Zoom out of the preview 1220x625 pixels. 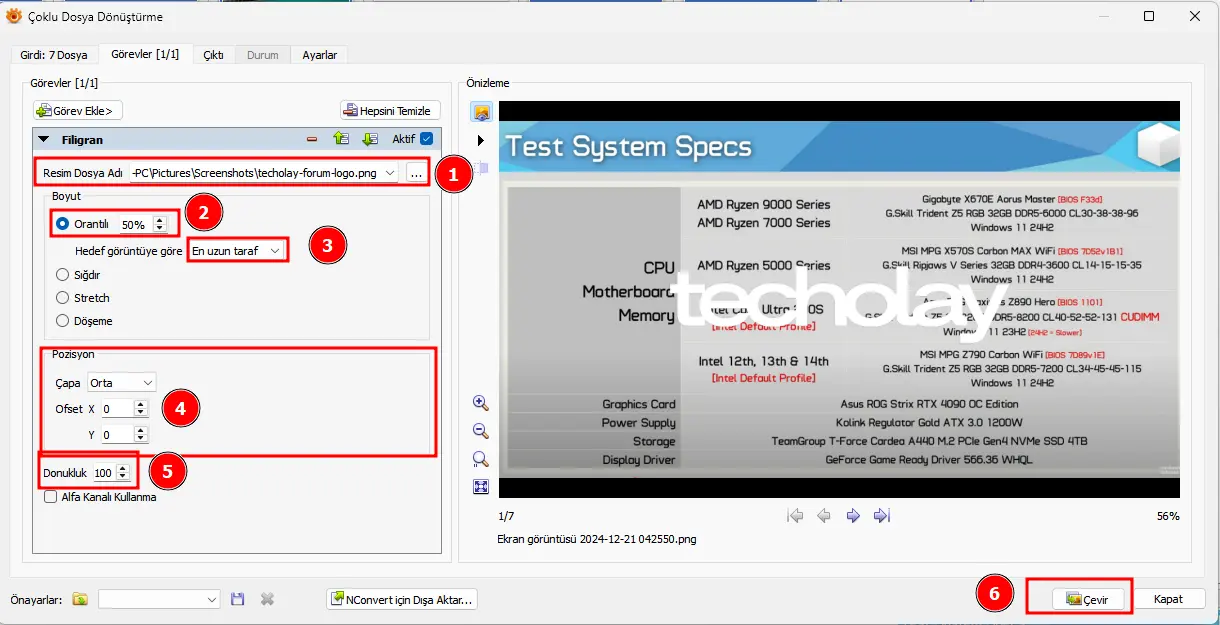481,431
